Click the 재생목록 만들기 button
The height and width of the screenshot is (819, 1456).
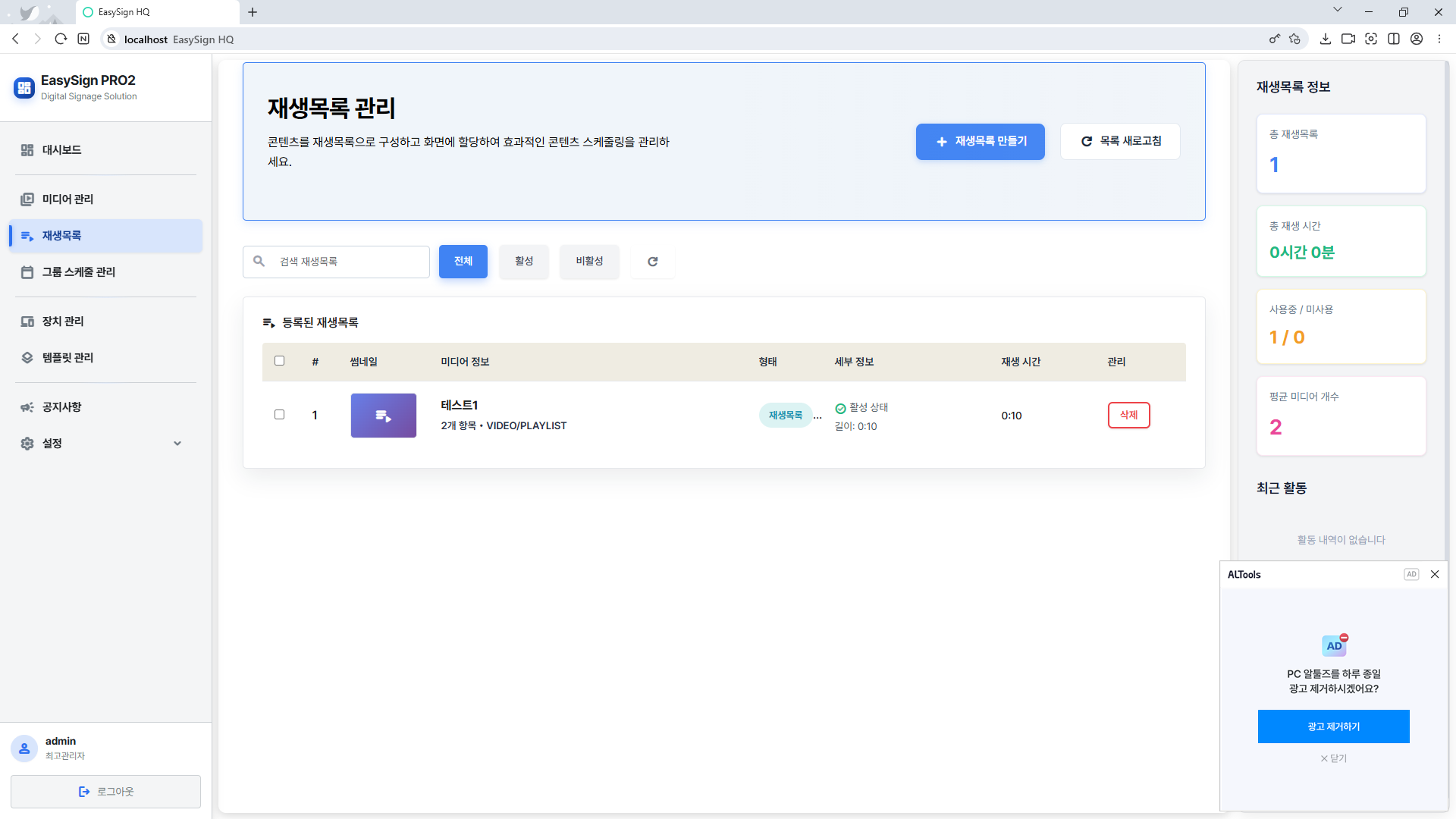tap(980, 142)
